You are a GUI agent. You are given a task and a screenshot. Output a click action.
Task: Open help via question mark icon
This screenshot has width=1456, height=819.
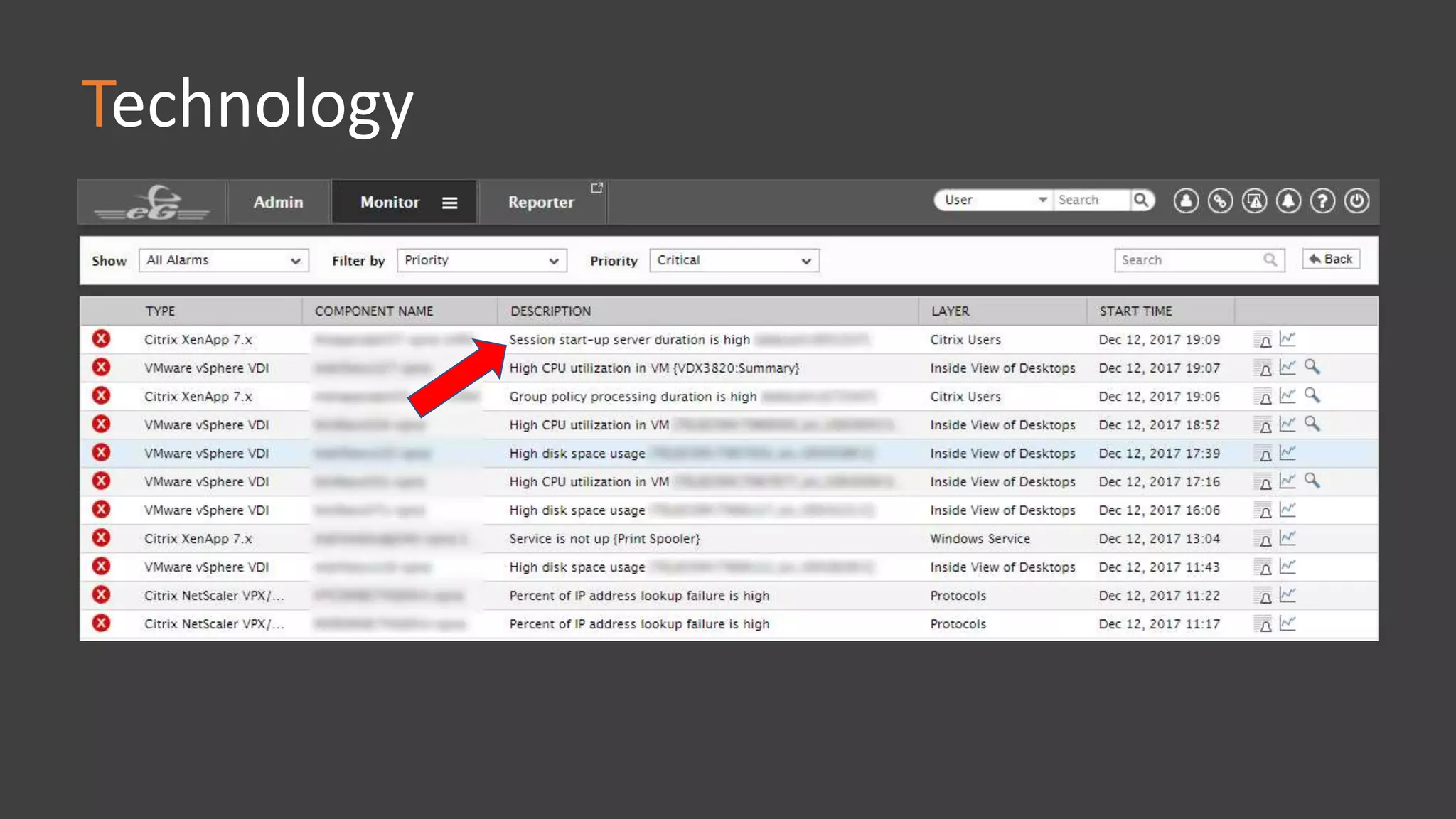point(1322,201)
